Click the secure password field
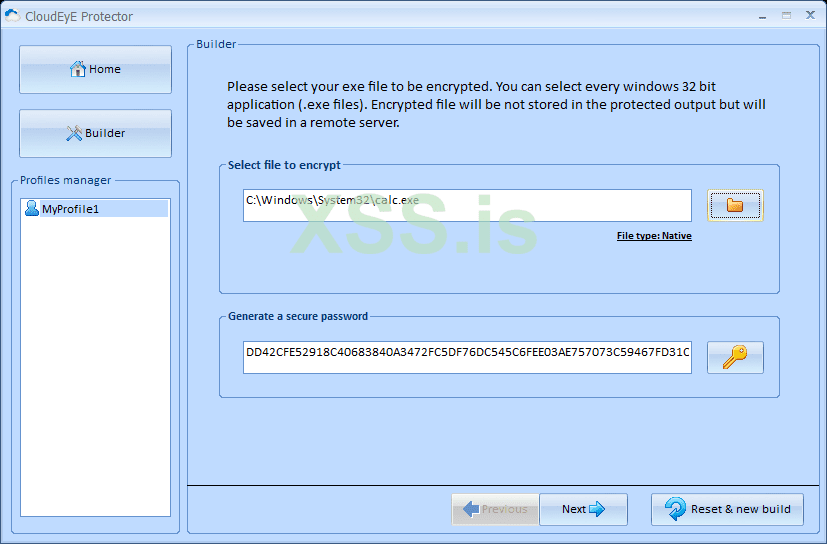Viewport: 827px width, 544px height. point(467,357)
